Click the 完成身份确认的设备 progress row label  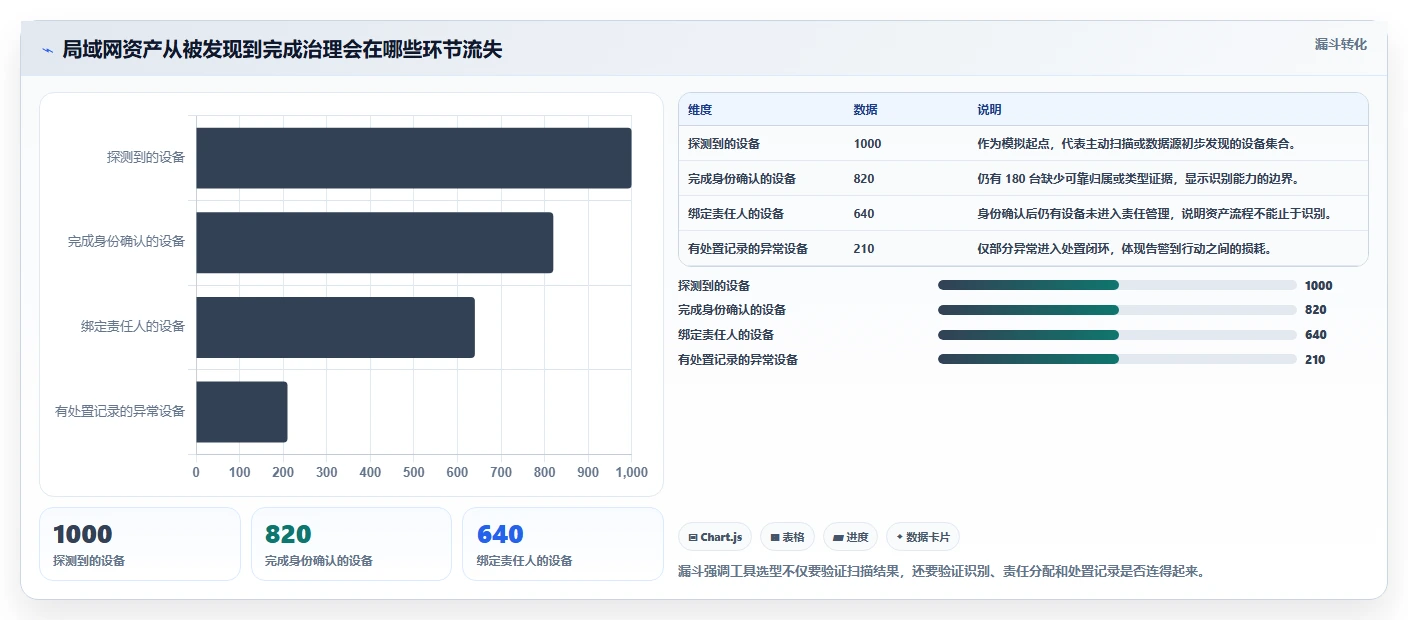[732, 310]
